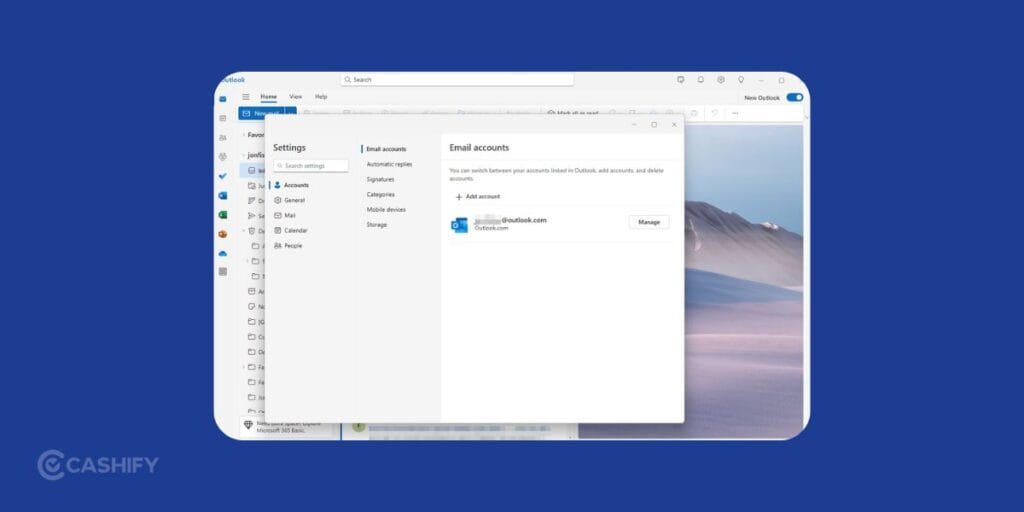Switch to the Home ribbon tab
The width and height of the screenshot is (1024, 512).
coord(268,97)
